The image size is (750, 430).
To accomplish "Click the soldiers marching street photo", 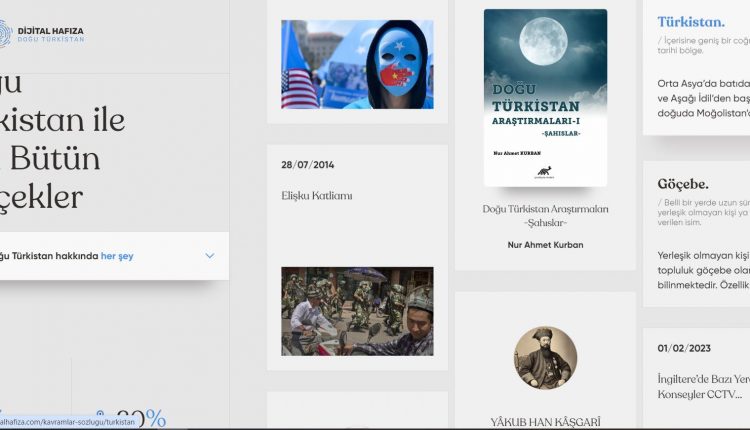I will click(x=357, y=311).
